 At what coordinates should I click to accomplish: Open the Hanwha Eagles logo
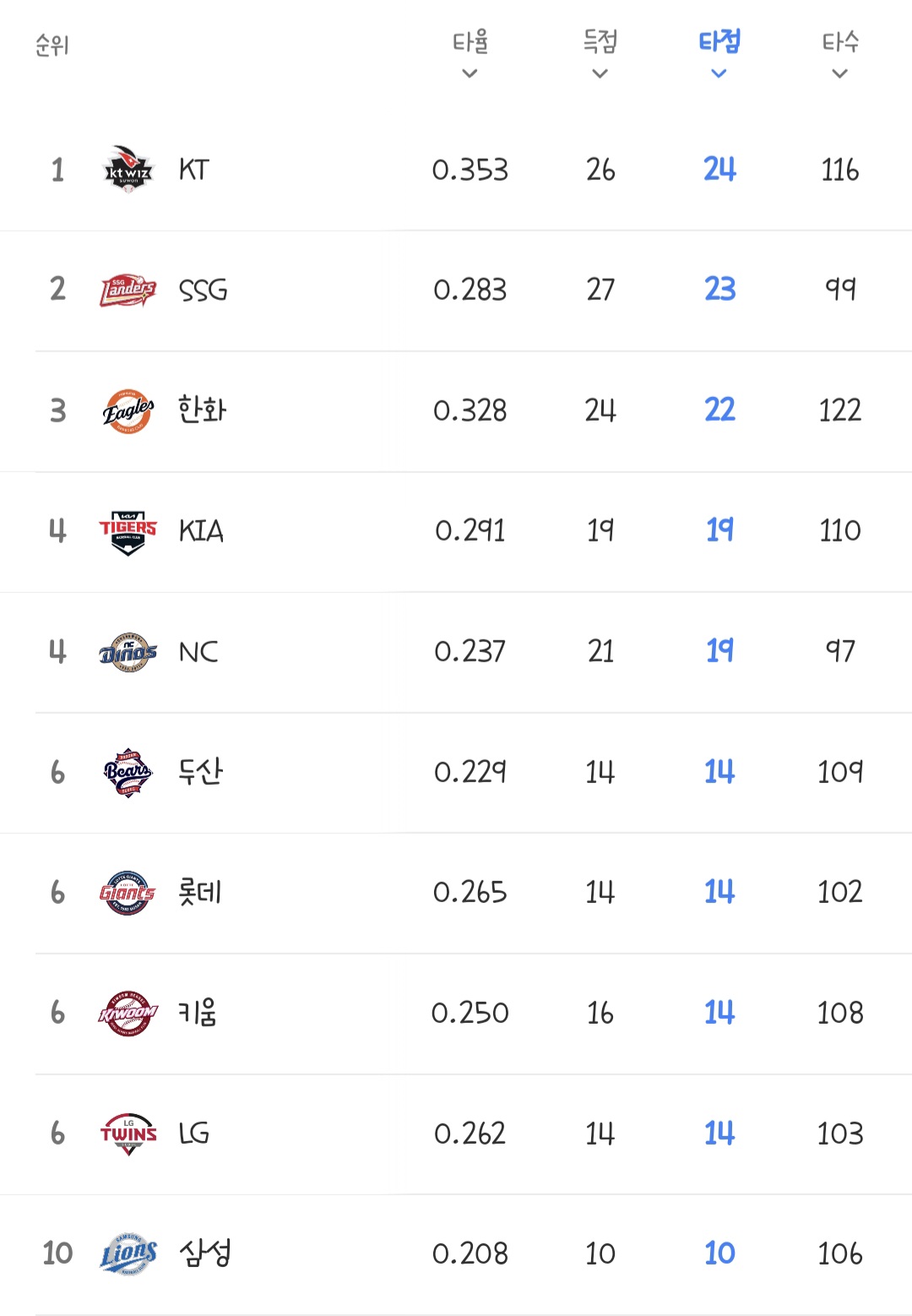[128, 411]
